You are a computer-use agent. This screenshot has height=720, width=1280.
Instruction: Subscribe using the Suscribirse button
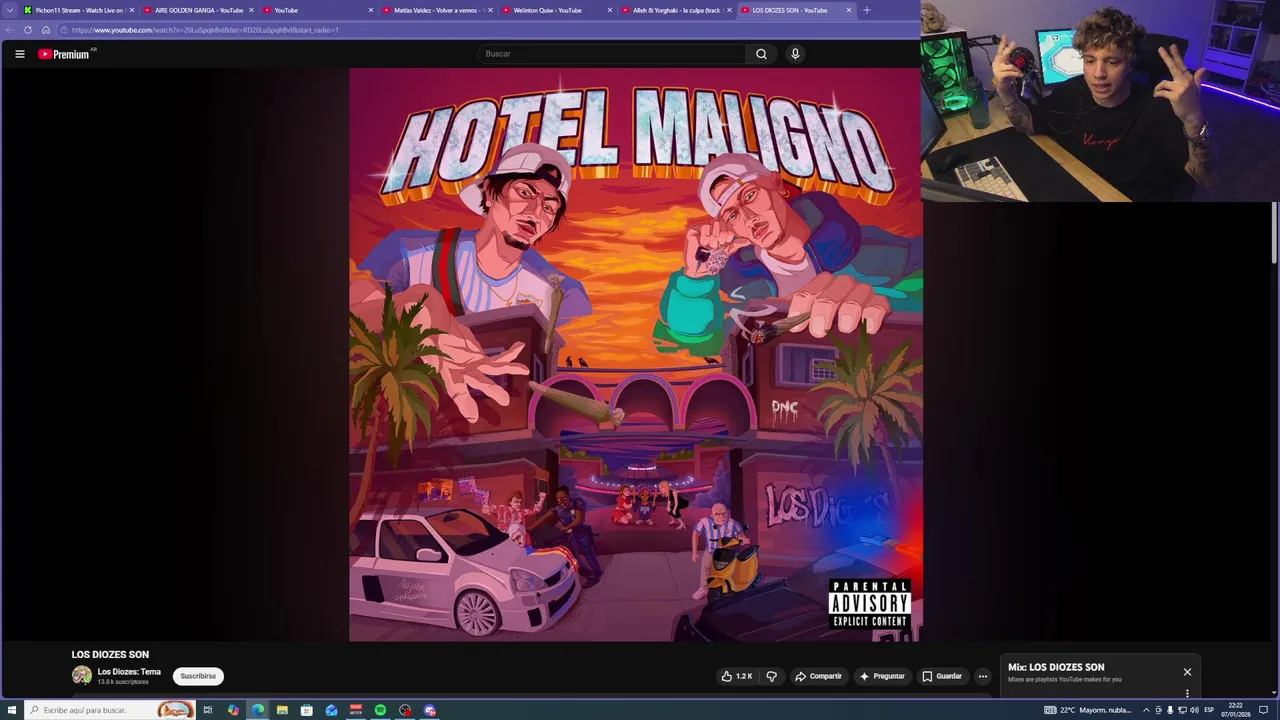pyautogui.click(x=198, y=676)
